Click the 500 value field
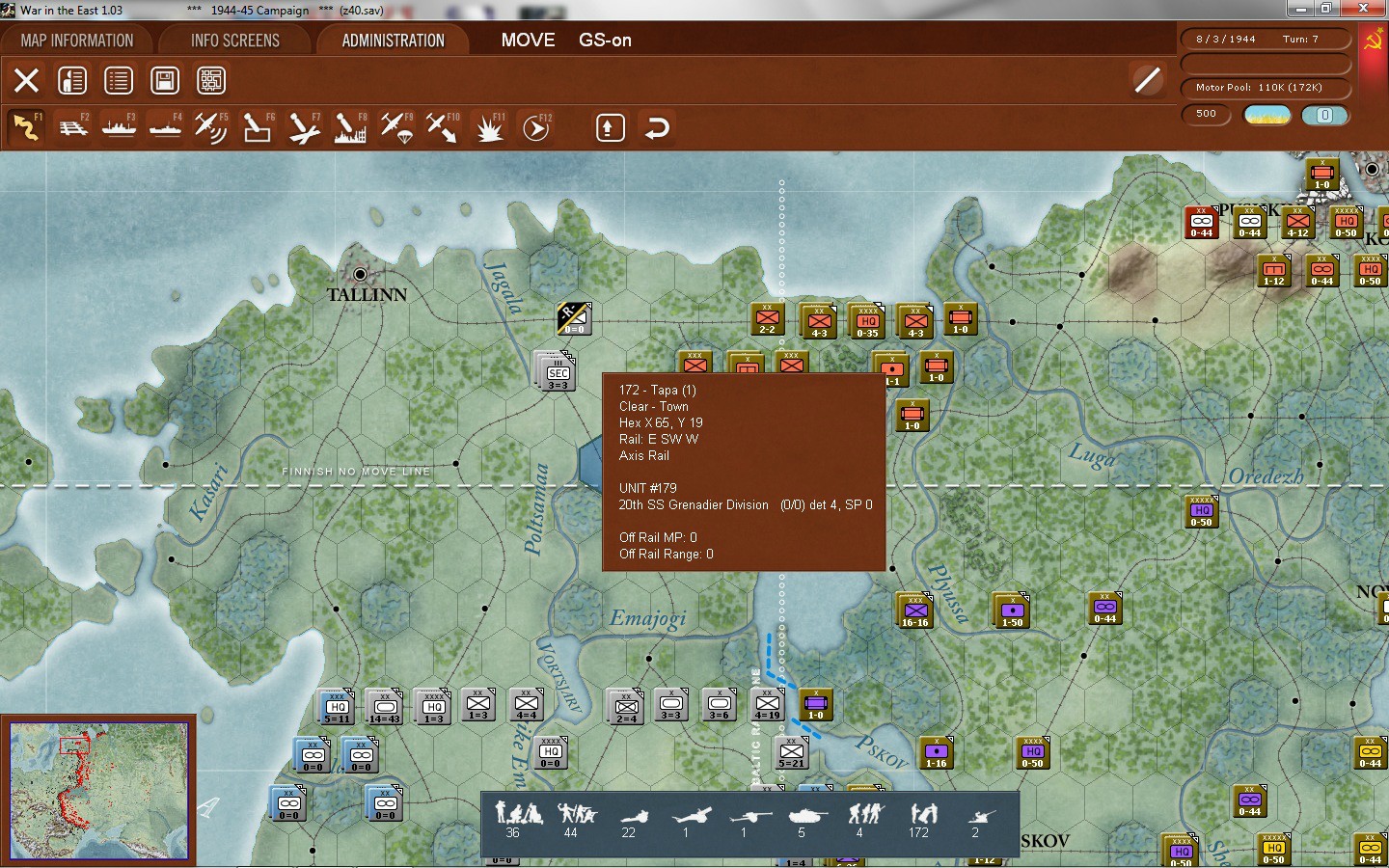This screenshot has width=1389, height=868. [x=1207, y=114]
